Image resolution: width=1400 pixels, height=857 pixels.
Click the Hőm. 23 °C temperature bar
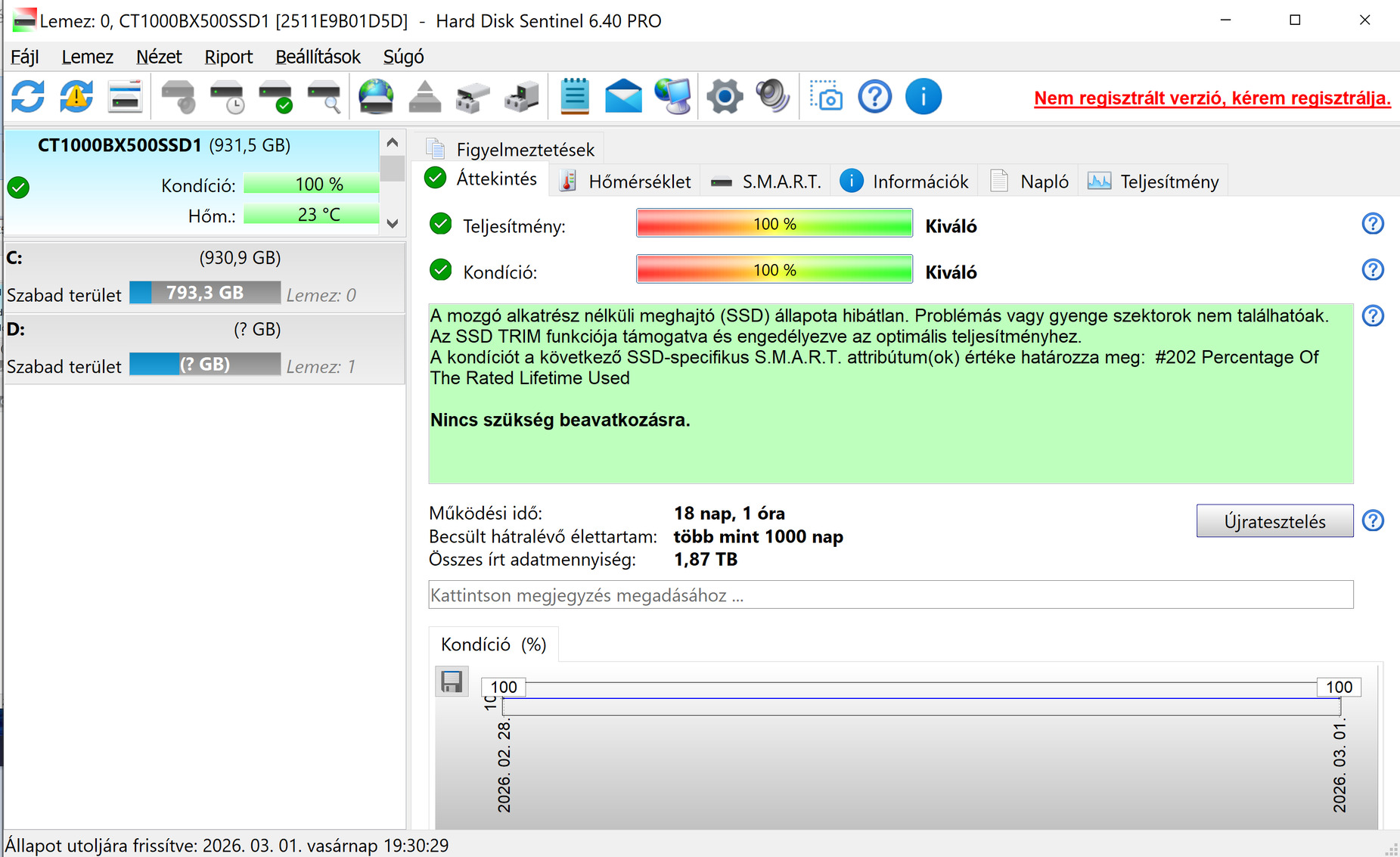click(311, 215)
